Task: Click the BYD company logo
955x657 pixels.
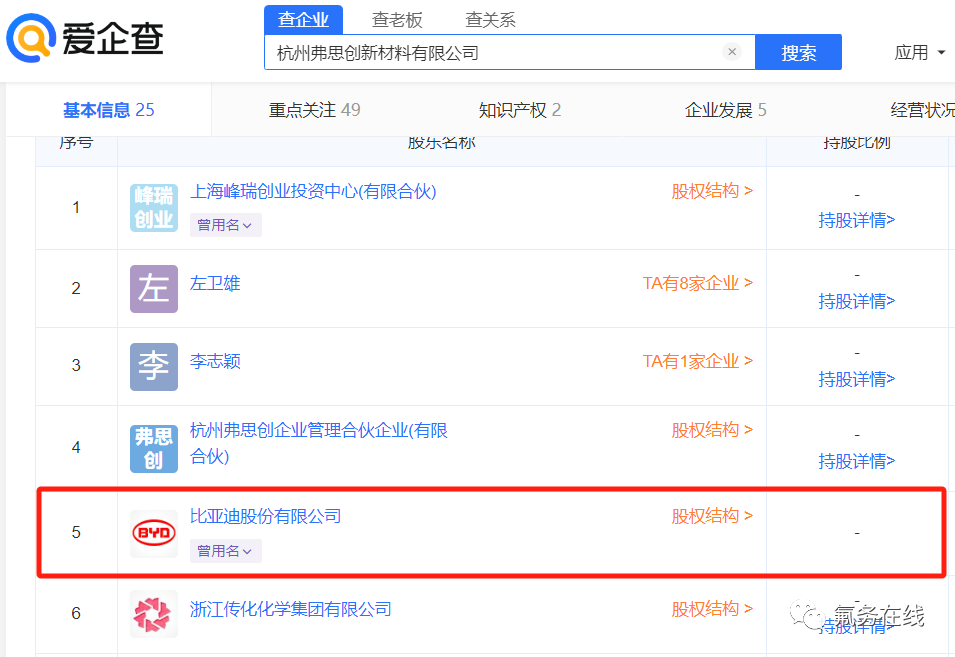Action: [x=153, y=533]
